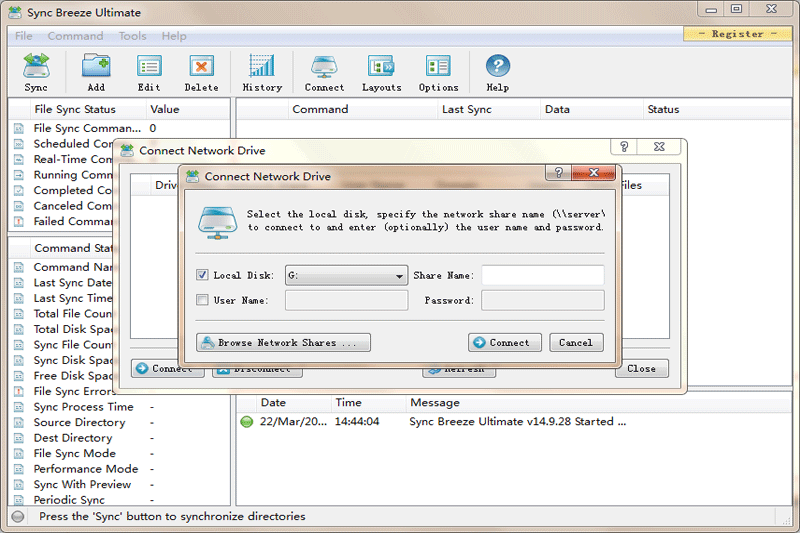The image size is (800, 533).
Task: Cancel the Connect Network Drive dialog
Action: coord(577,343)
